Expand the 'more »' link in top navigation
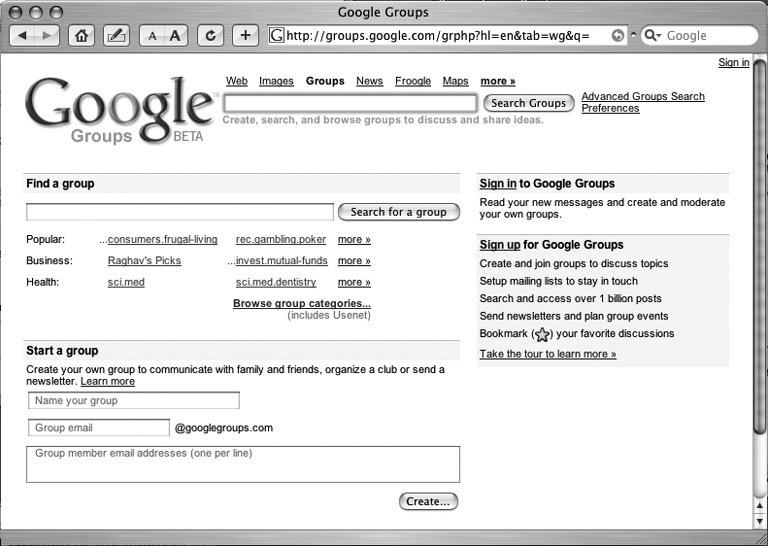Viewport: 768px width, 546px height. (x=497, y=81)
